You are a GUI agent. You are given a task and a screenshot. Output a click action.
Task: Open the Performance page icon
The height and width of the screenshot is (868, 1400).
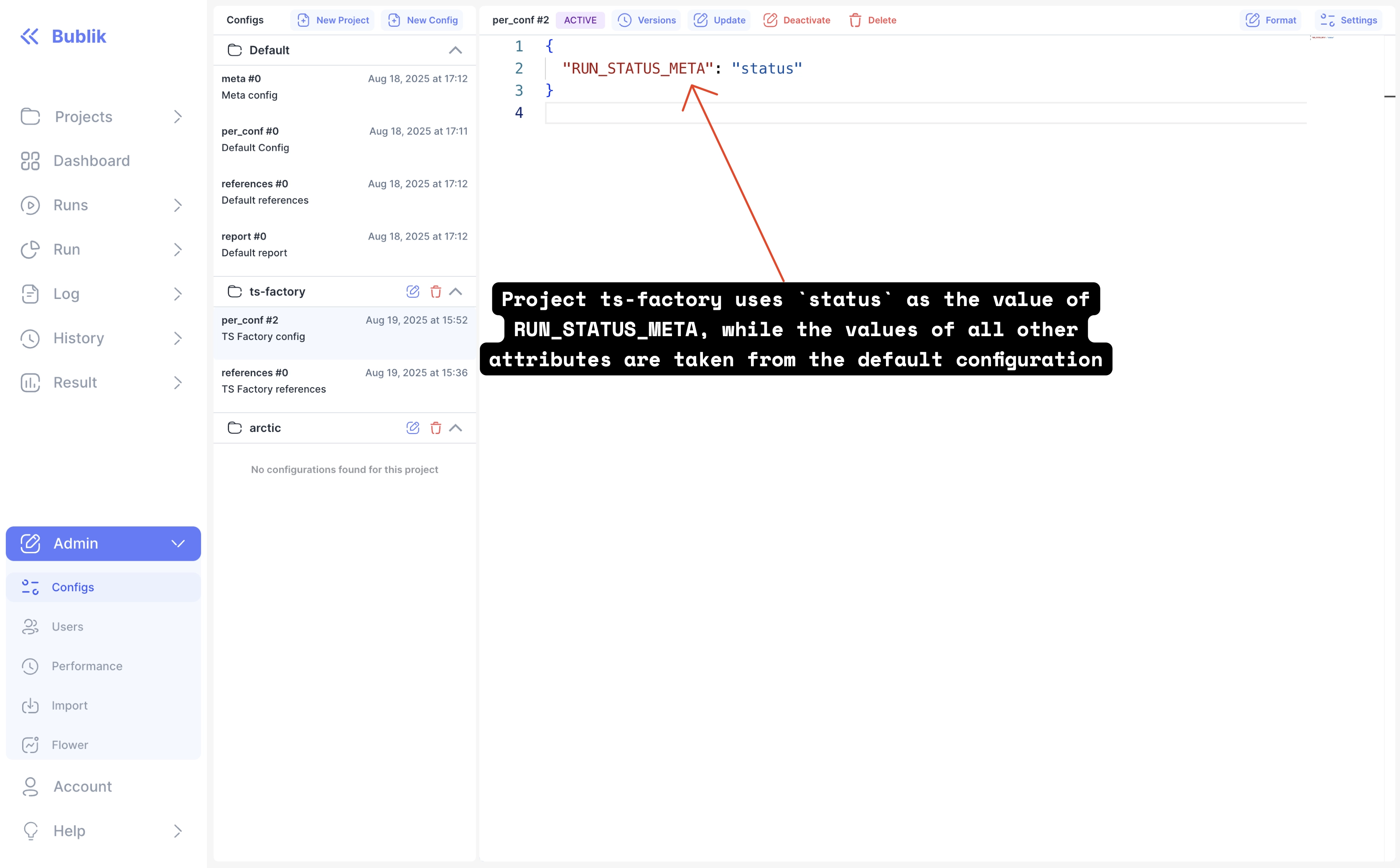[x=31, y=666]
